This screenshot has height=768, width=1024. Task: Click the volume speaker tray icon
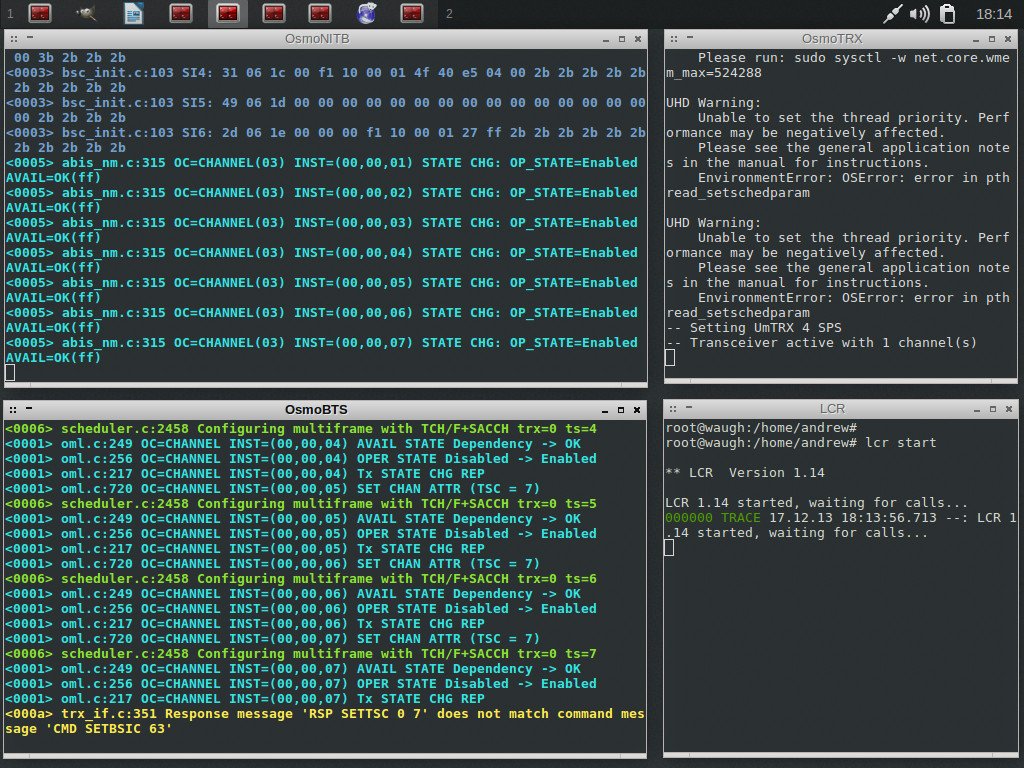click(920, 14)
